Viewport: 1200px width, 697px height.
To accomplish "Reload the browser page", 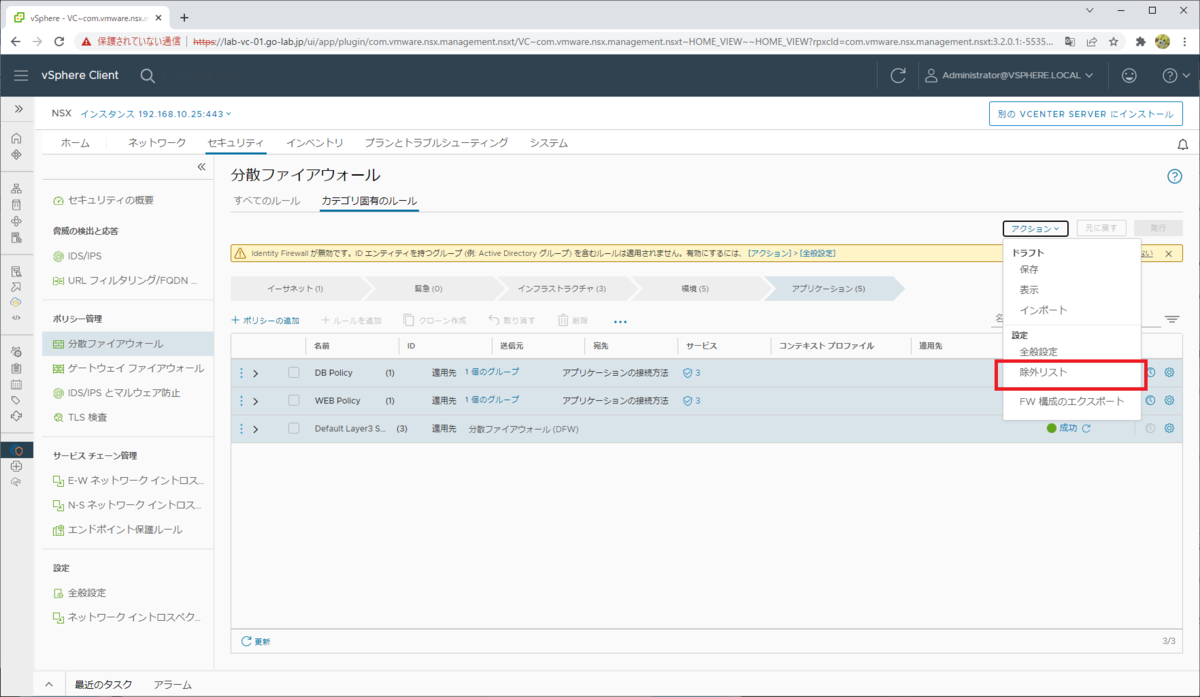I will pos(59,42).
